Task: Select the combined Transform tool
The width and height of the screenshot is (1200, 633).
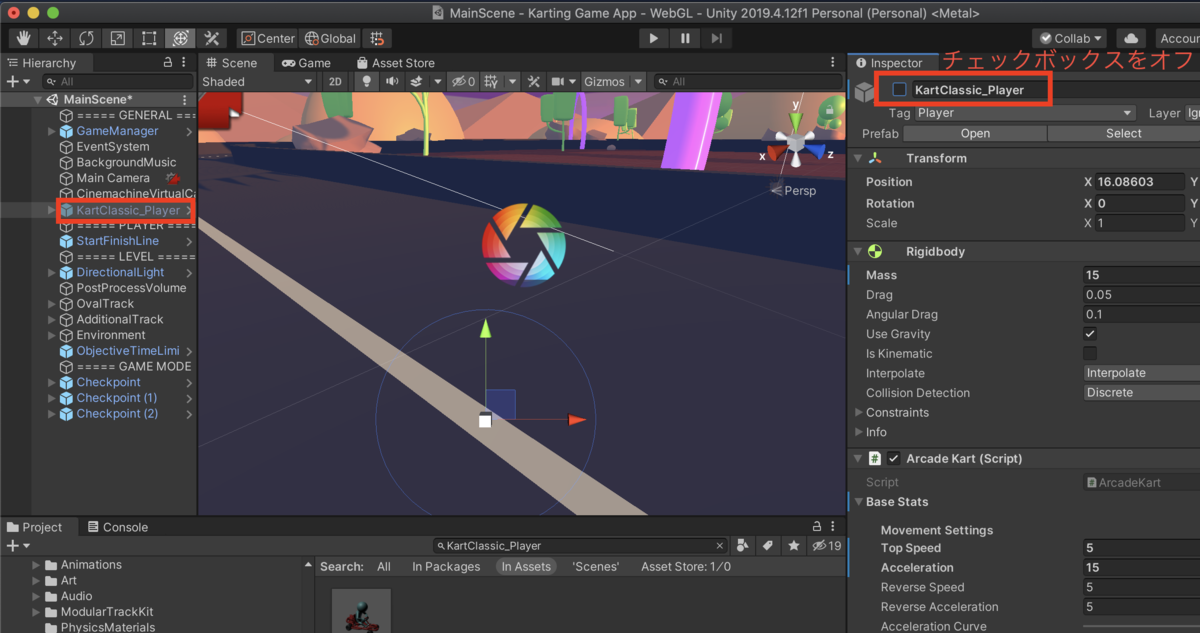Action: point(180,38)
